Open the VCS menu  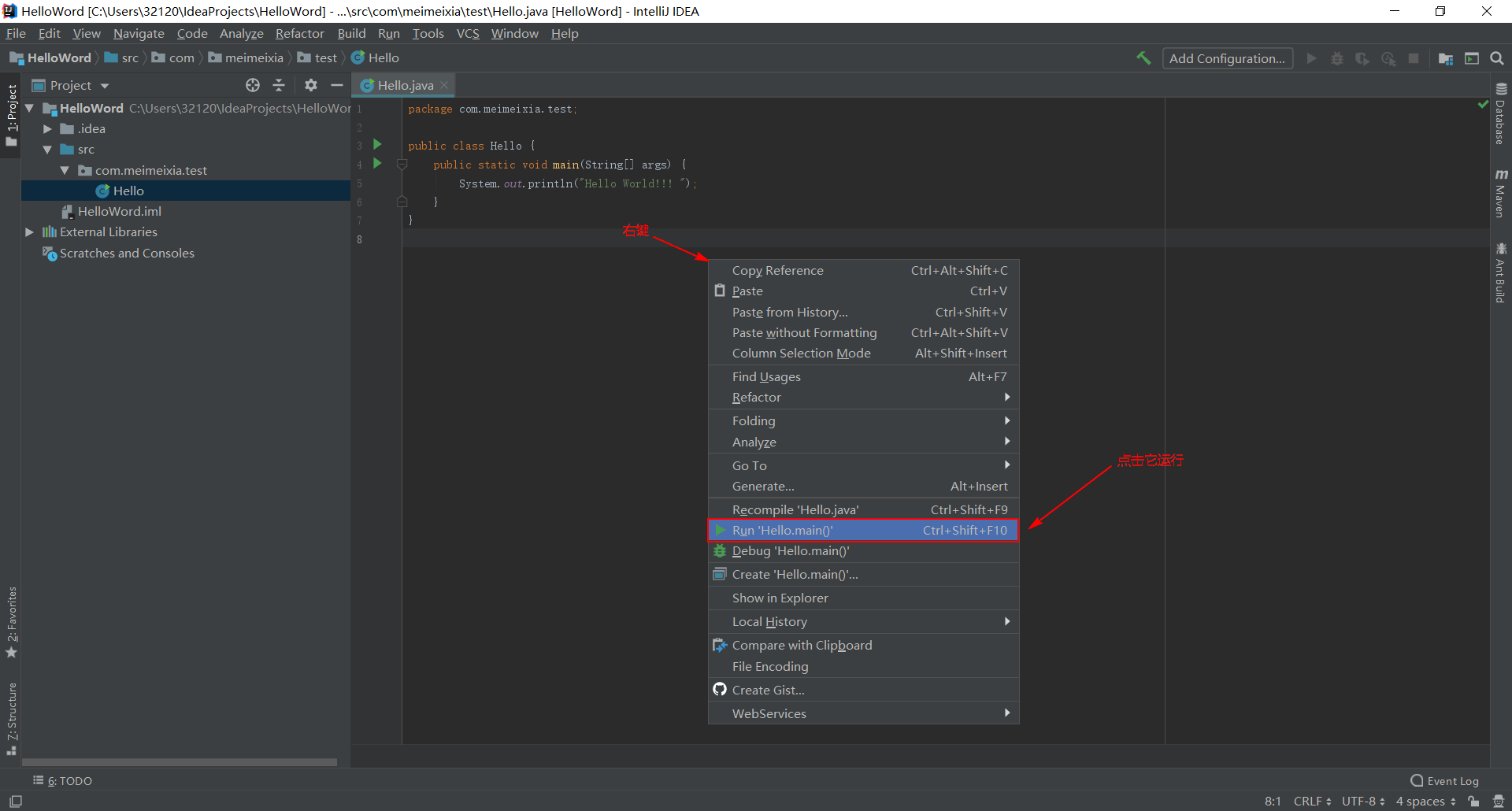[468, 33]
